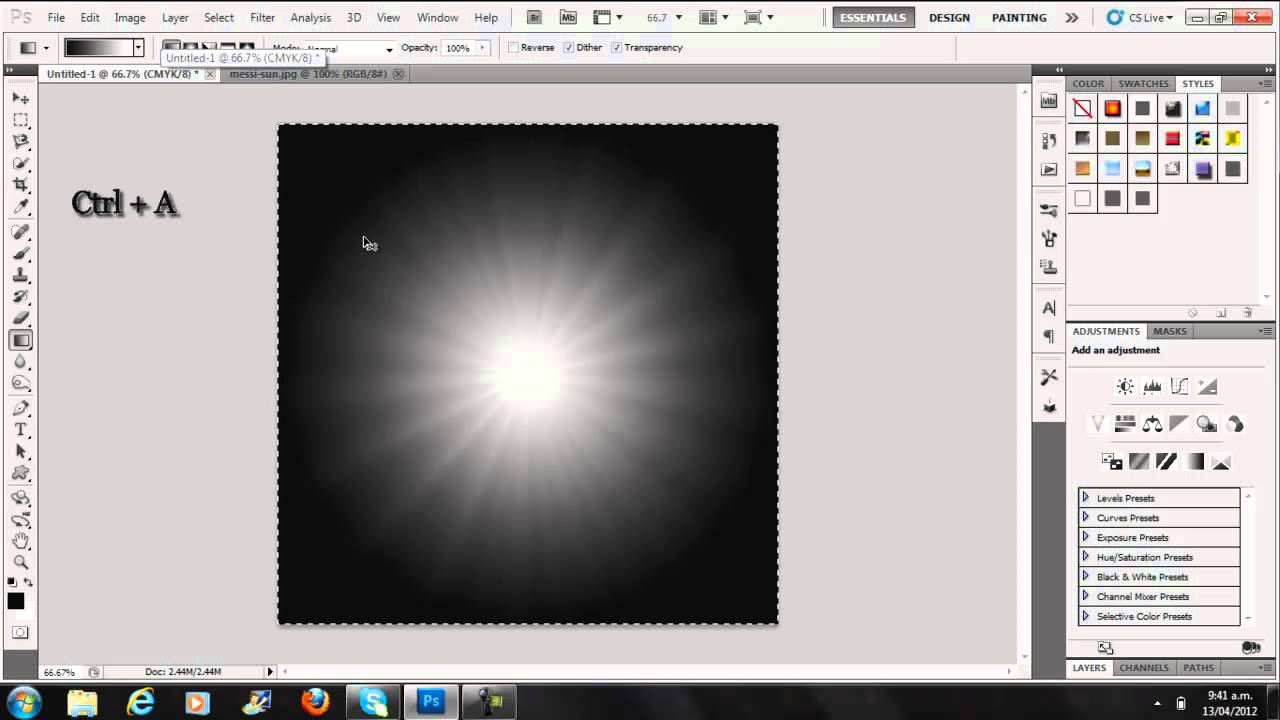This screenshot has width=1280, height=720.
Task: Expand Curves Presets
Action: click(x=1085, y=517)
